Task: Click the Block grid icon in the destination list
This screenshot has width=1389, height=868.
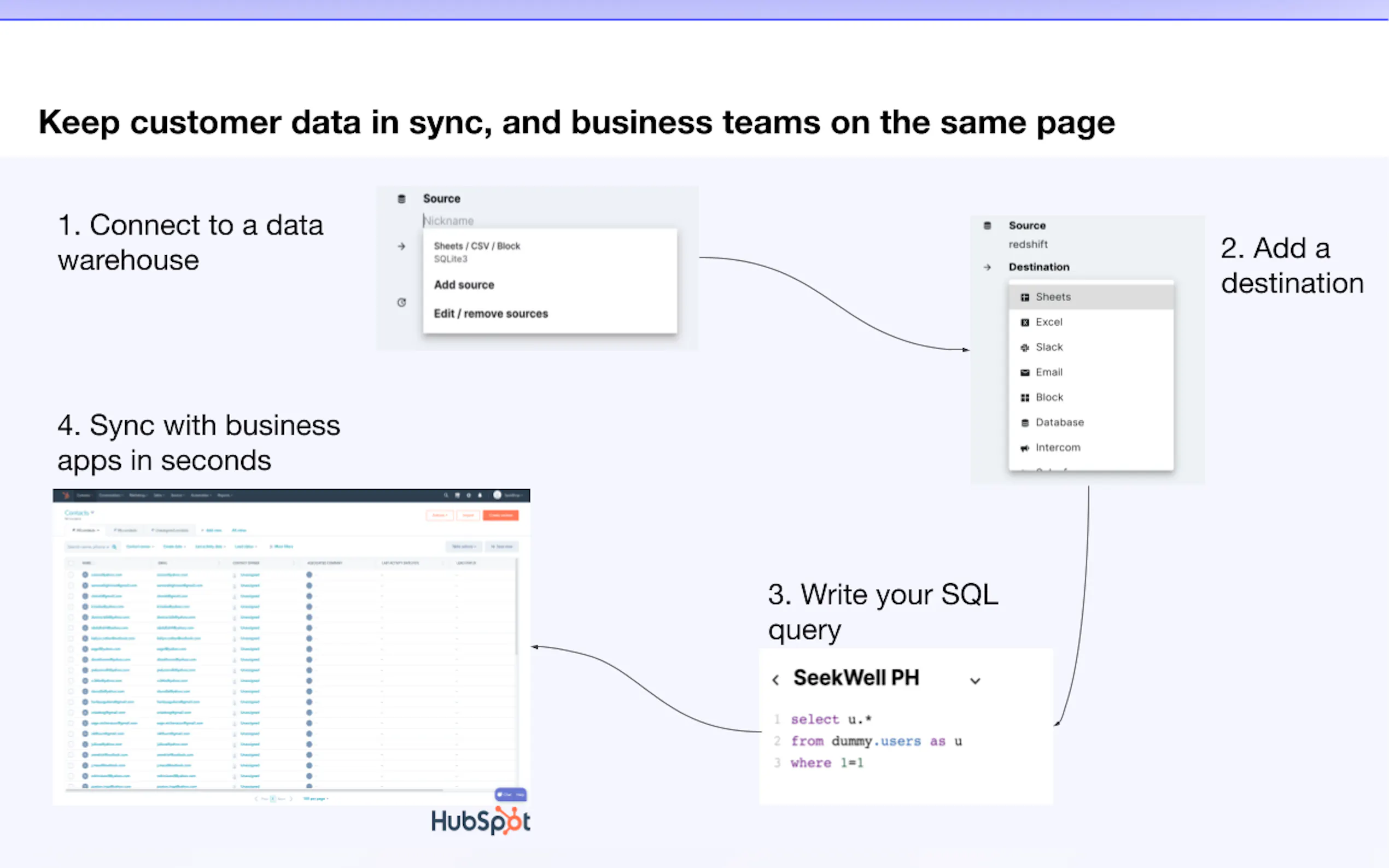Action: [1025, 398]
